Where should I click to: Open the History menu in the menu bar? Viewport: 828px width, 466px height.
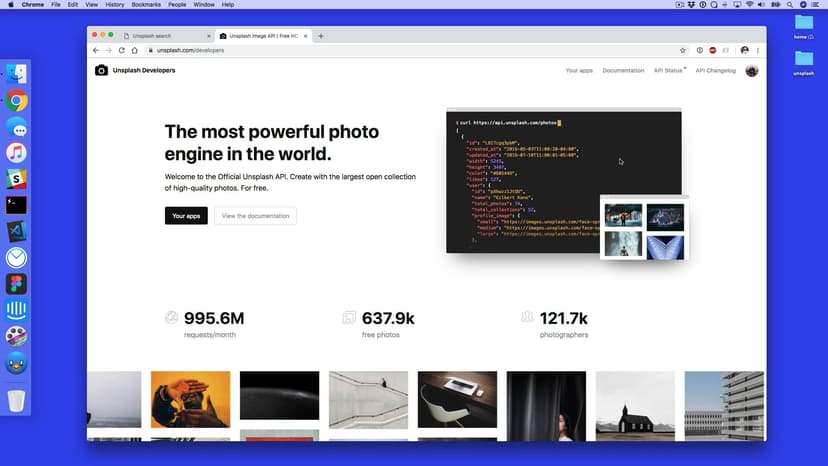coord(115,5)
